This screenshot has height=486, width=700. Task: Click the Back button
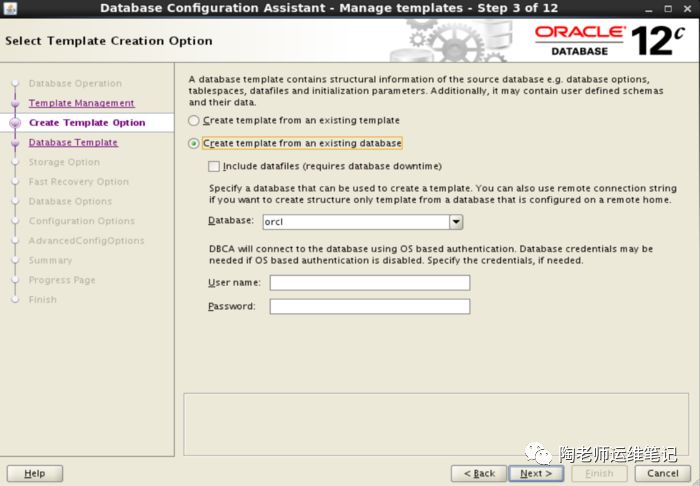[479, 474]
